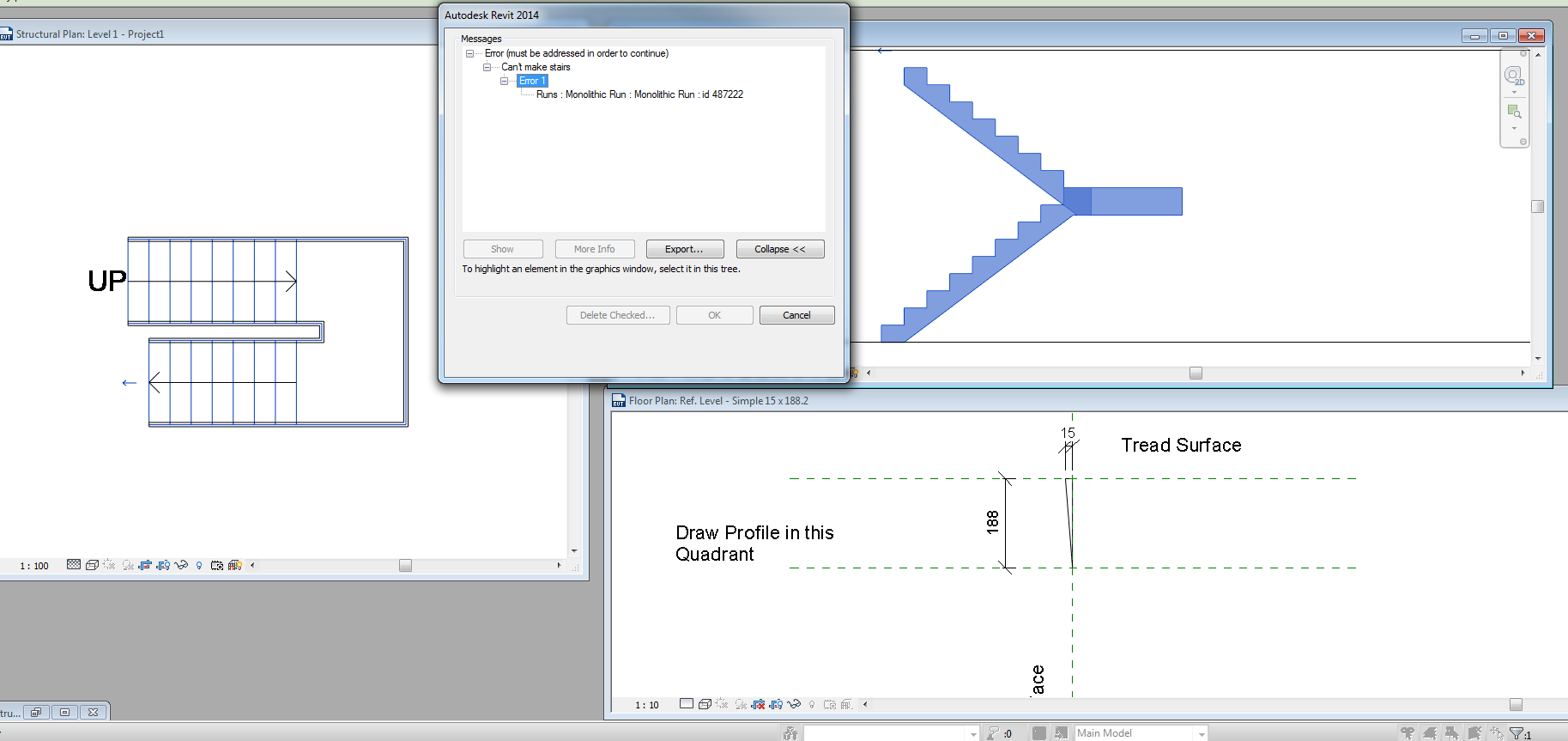The image size is (1568, 741).
Task: Toggle Select Links in status bar
Action: pos(1408,733)
